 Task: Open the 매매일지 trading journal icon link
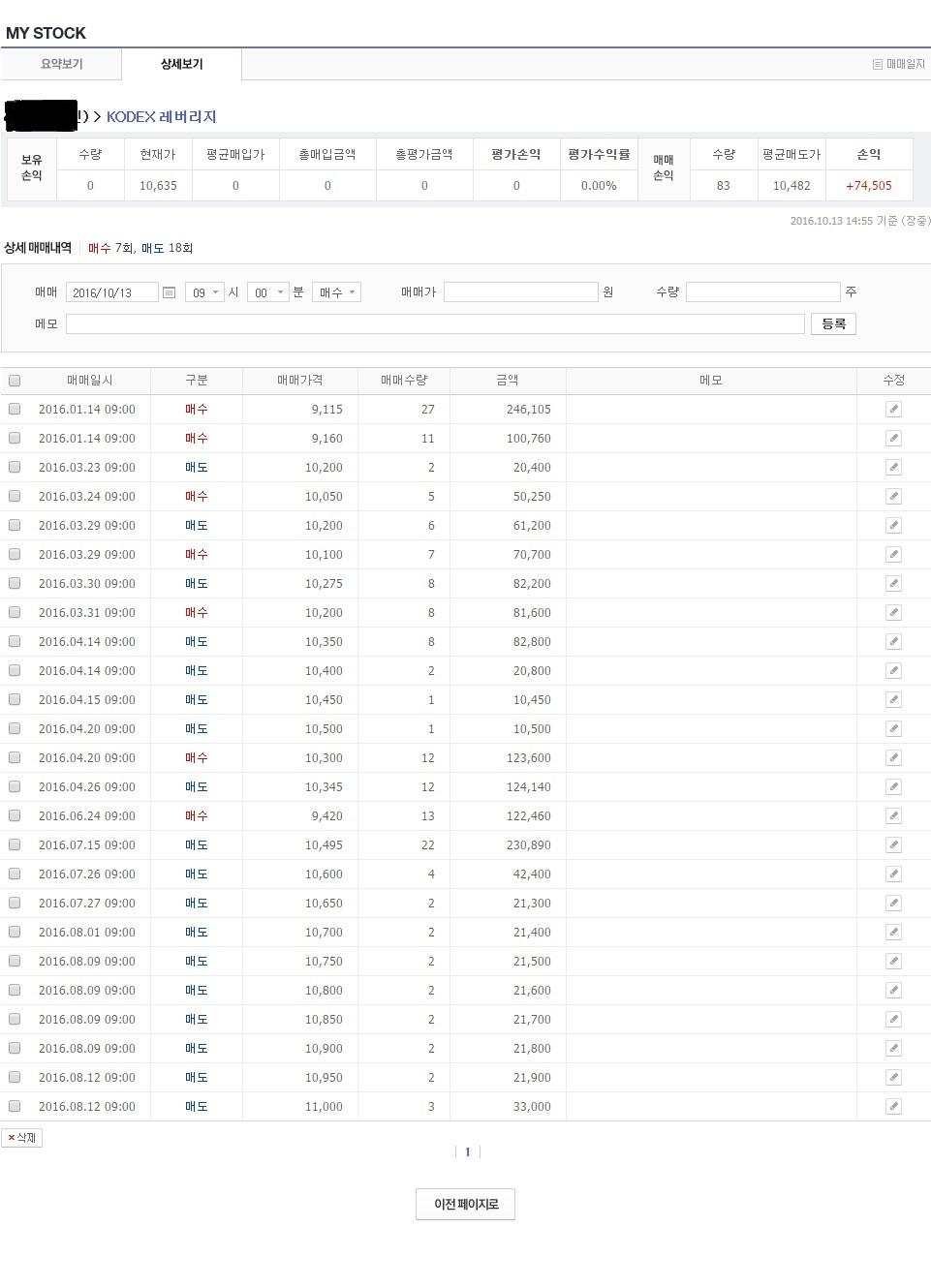[x=899, y=64]
